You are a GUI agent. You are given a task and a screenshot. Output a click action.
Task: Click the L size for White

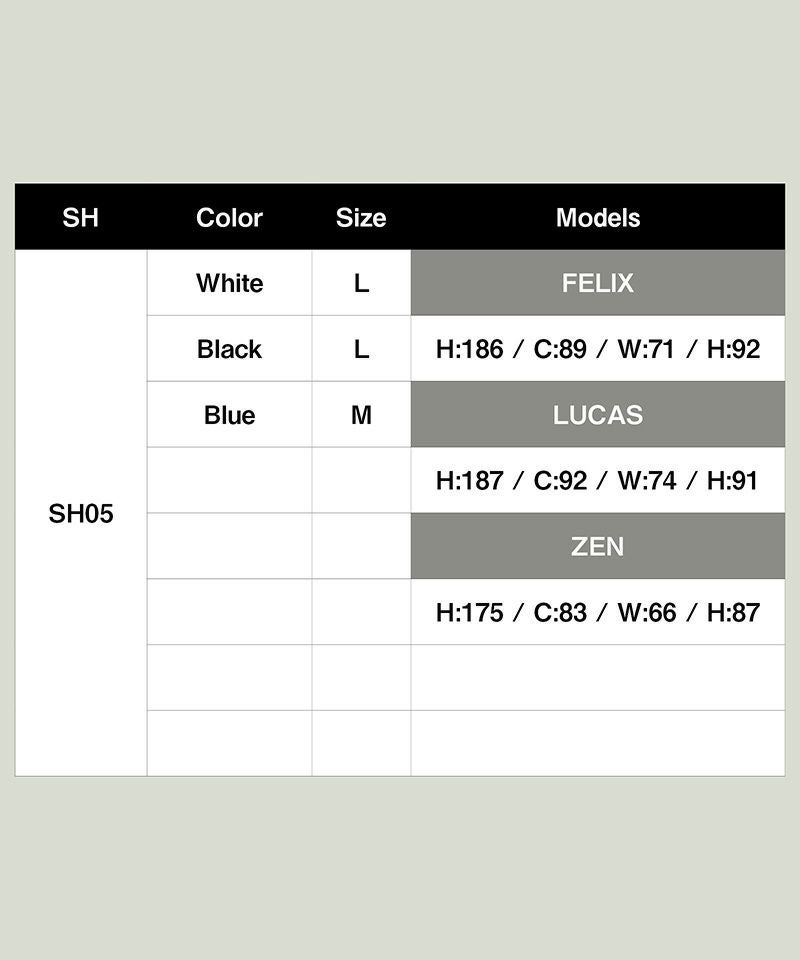[x=361, y=283]
